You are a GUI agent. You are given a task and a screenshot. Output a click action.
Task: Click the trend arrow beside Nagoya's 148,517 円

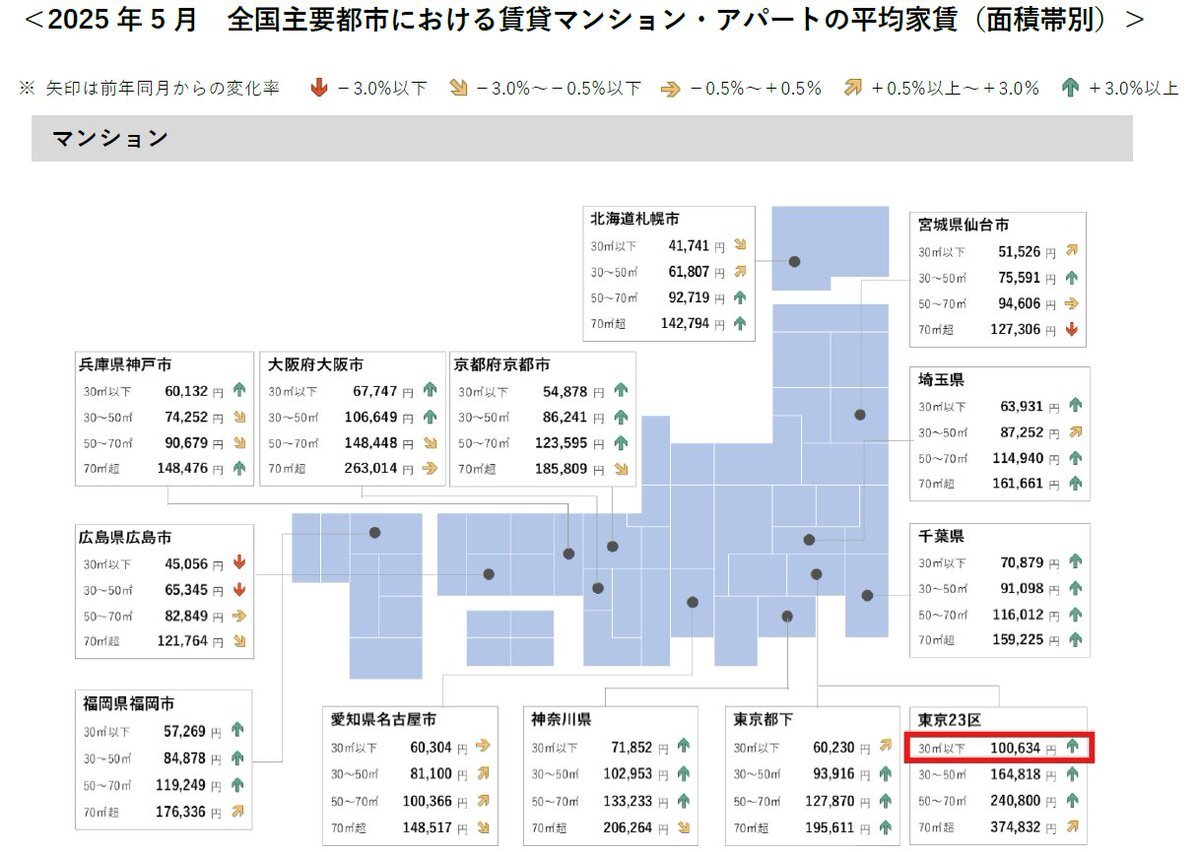(x=483, y=826)
